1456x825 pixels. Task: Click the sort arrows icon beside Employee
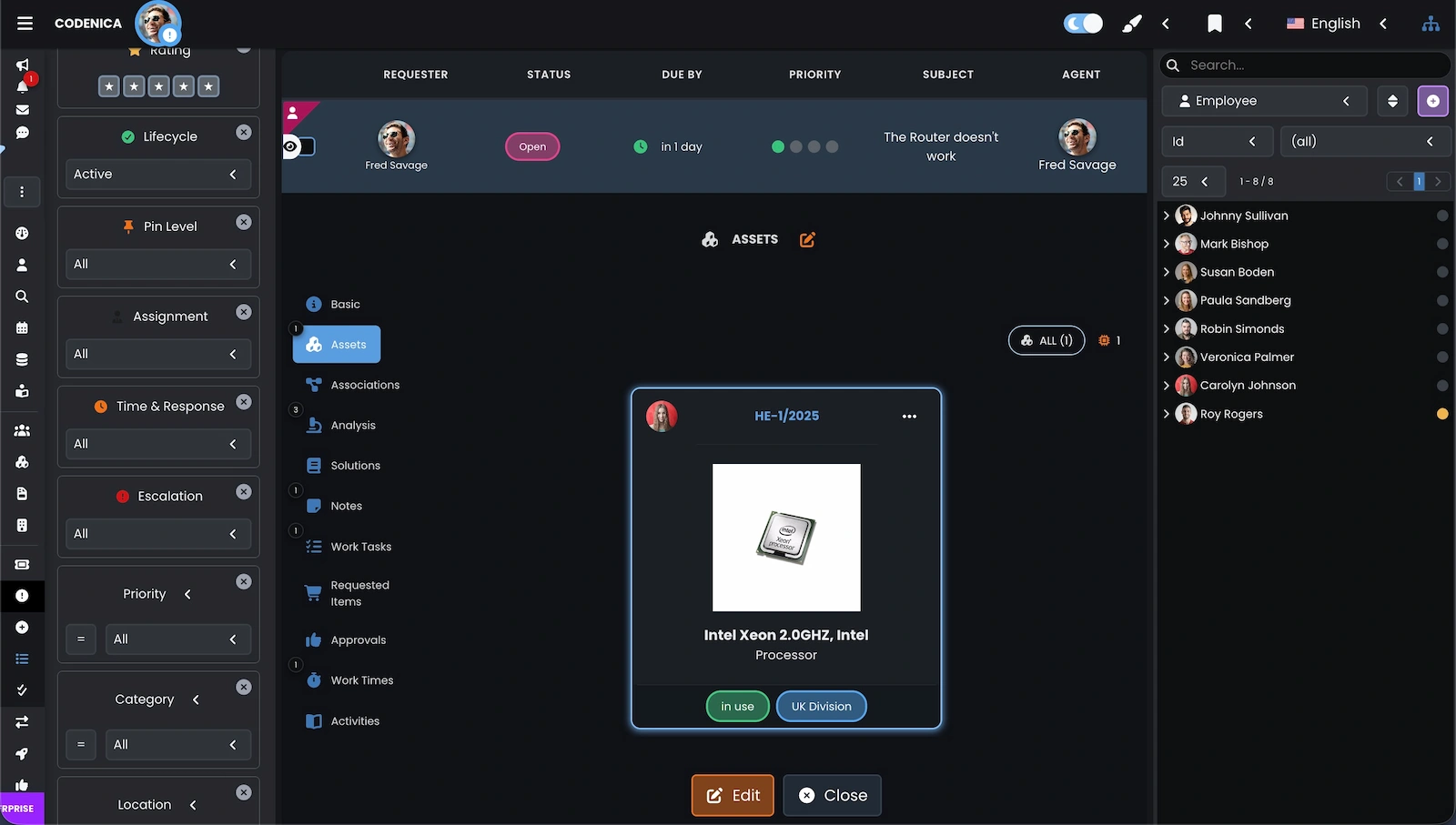tap(1392, 101)
